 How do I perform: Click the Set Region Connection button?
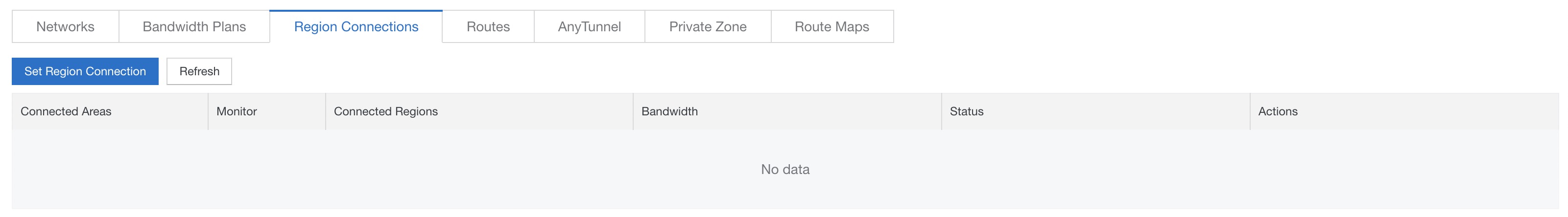point(85,71)
